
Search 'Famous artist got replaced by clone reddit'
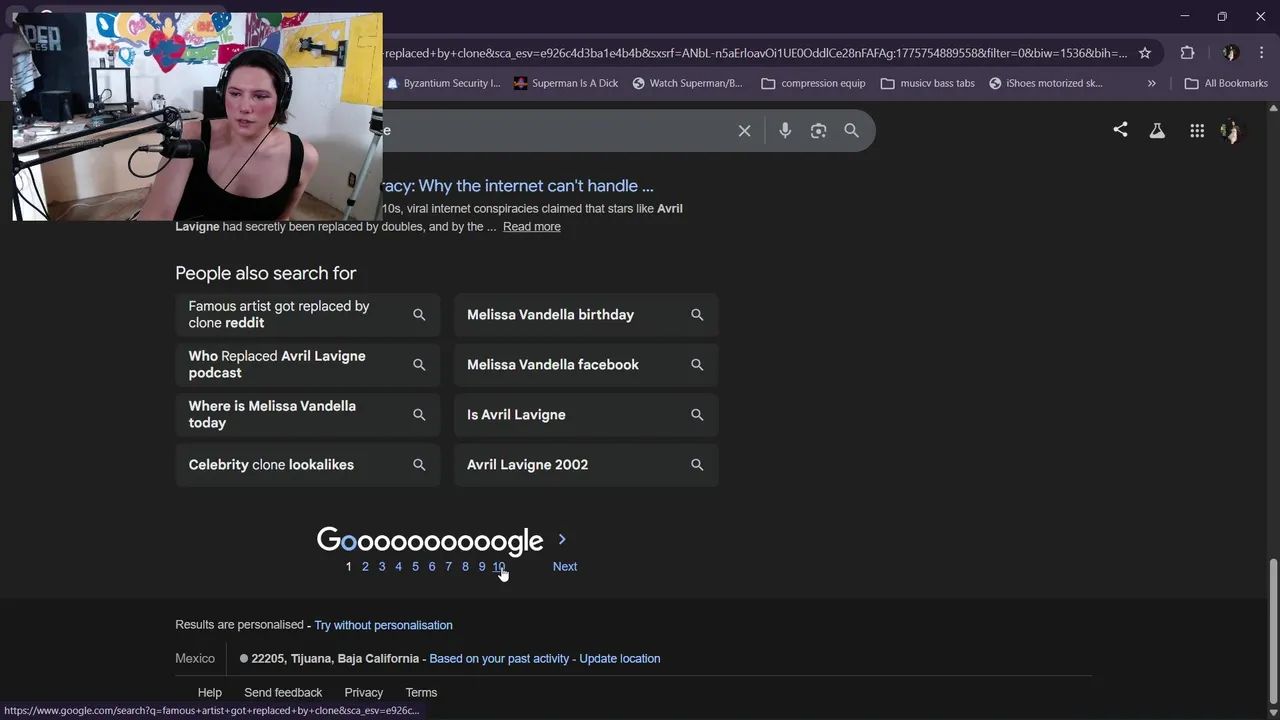point(308,315)
